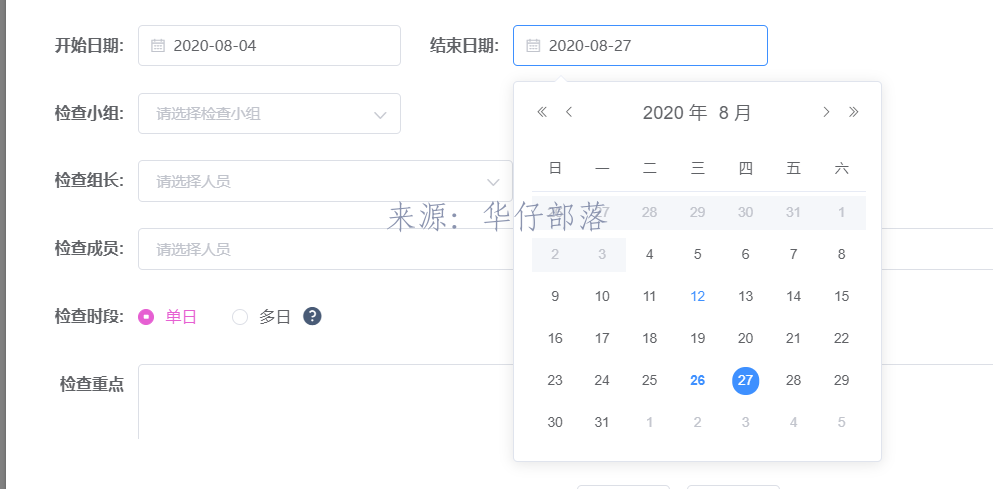The width and height of the screenshot is (993, 489).
Task: Go to previous month arrow
Action: [569, 112]
